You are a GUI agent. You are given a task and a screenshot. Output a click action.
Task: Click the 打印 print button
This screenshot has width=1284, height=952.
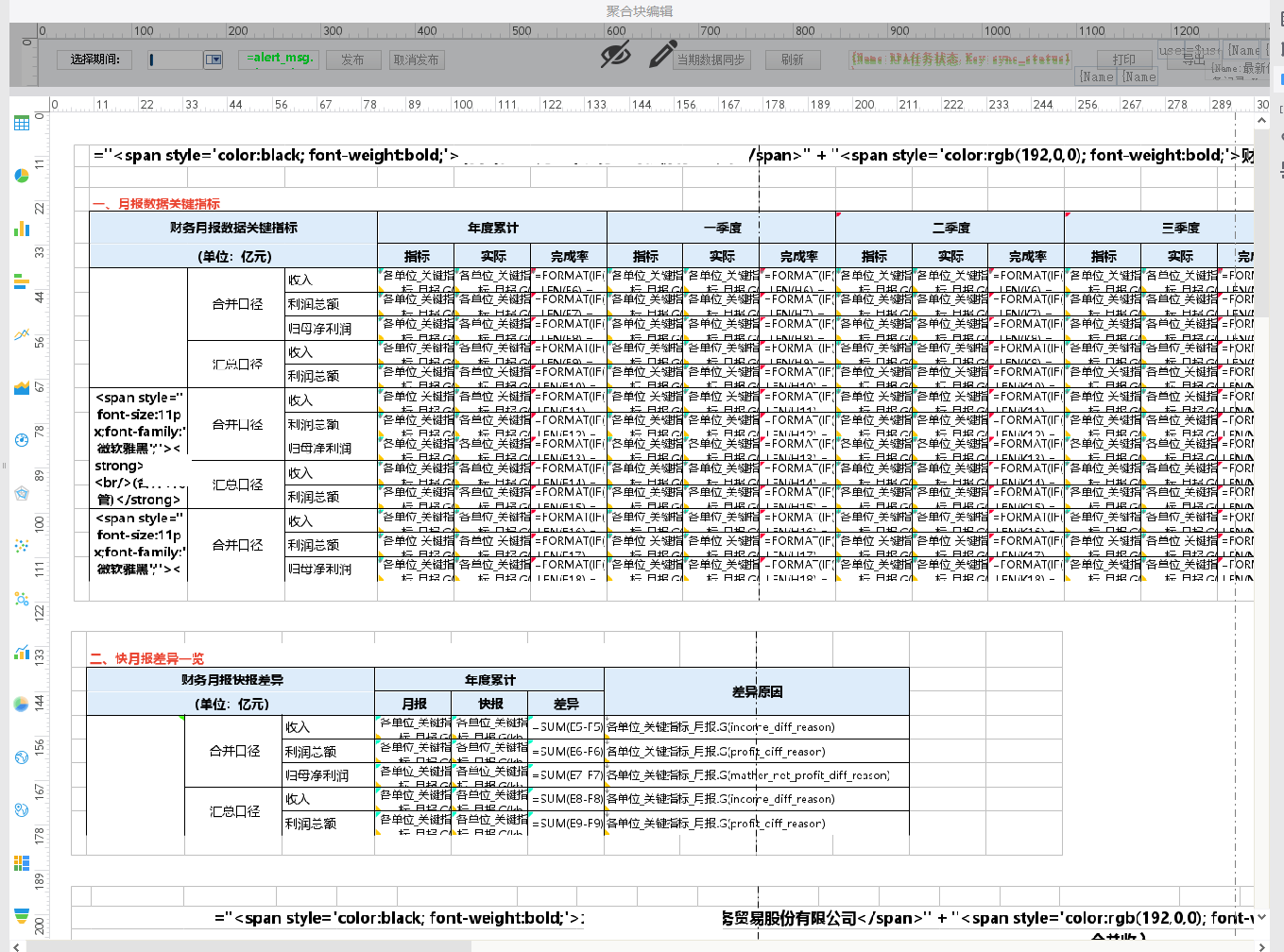point(1123,59)
